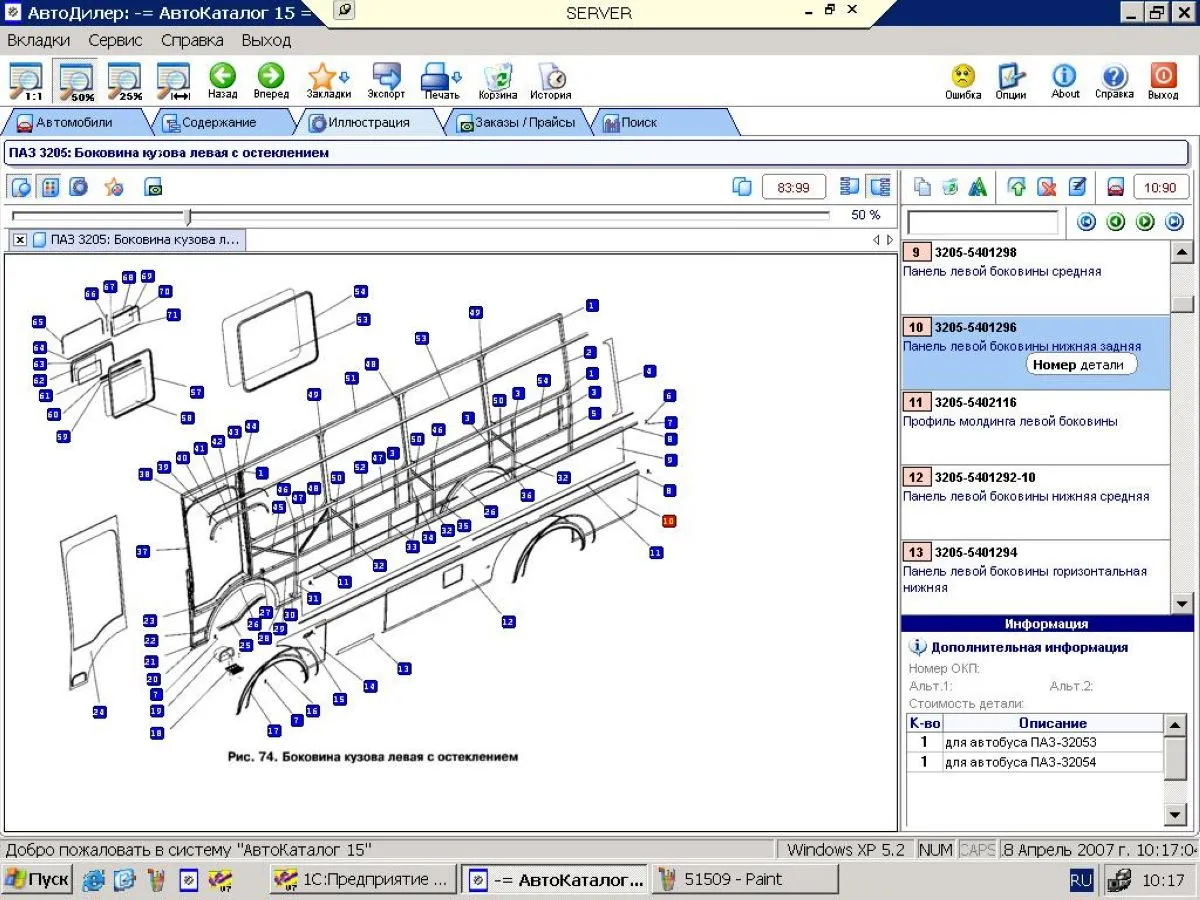Click the green up-arrow parts icon
Image resolution: width=1200 pixels, height=900 pixels.
1017,187
